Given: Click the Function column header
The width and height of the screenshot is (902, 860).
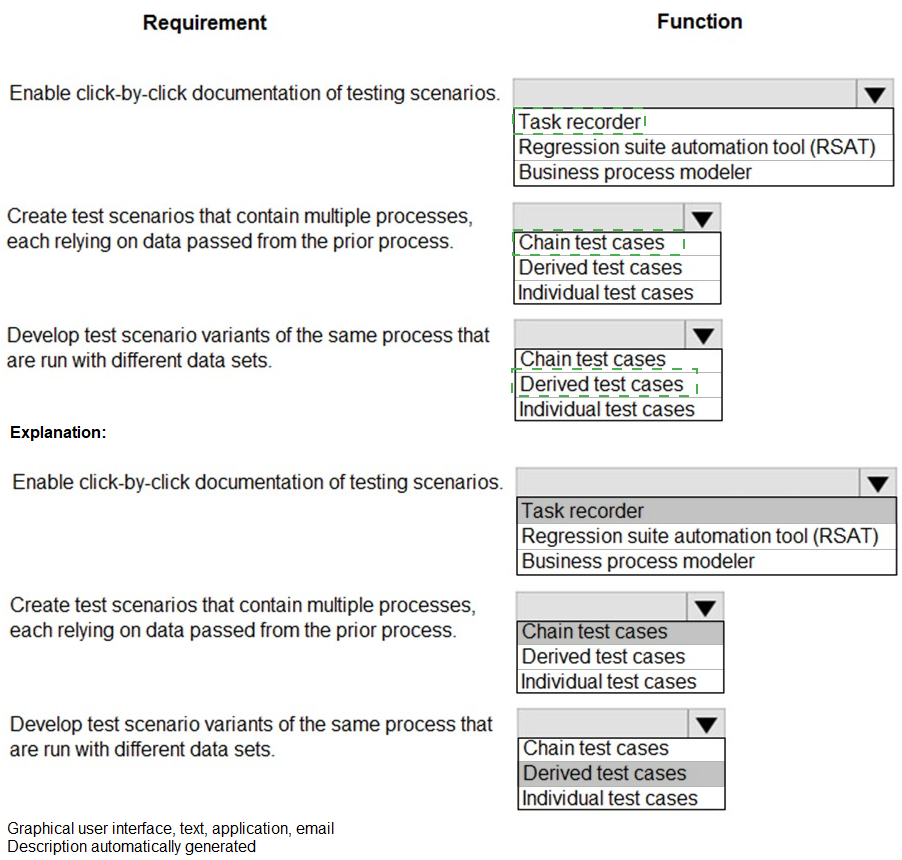Looking at the screenshot, I should point(700,21).
